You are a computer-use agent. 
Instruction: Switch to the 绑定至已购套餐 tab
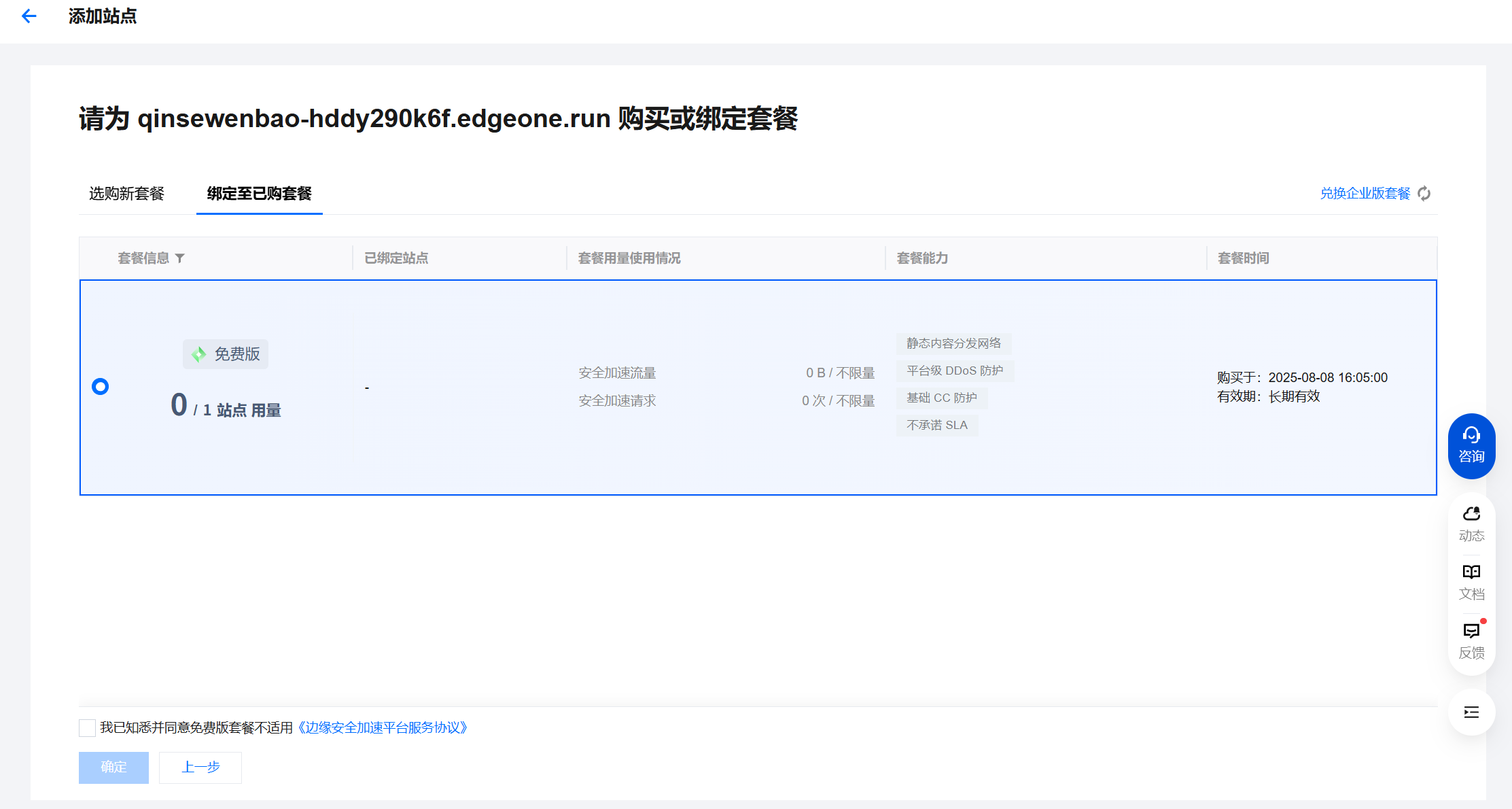[x=259, y=194]
